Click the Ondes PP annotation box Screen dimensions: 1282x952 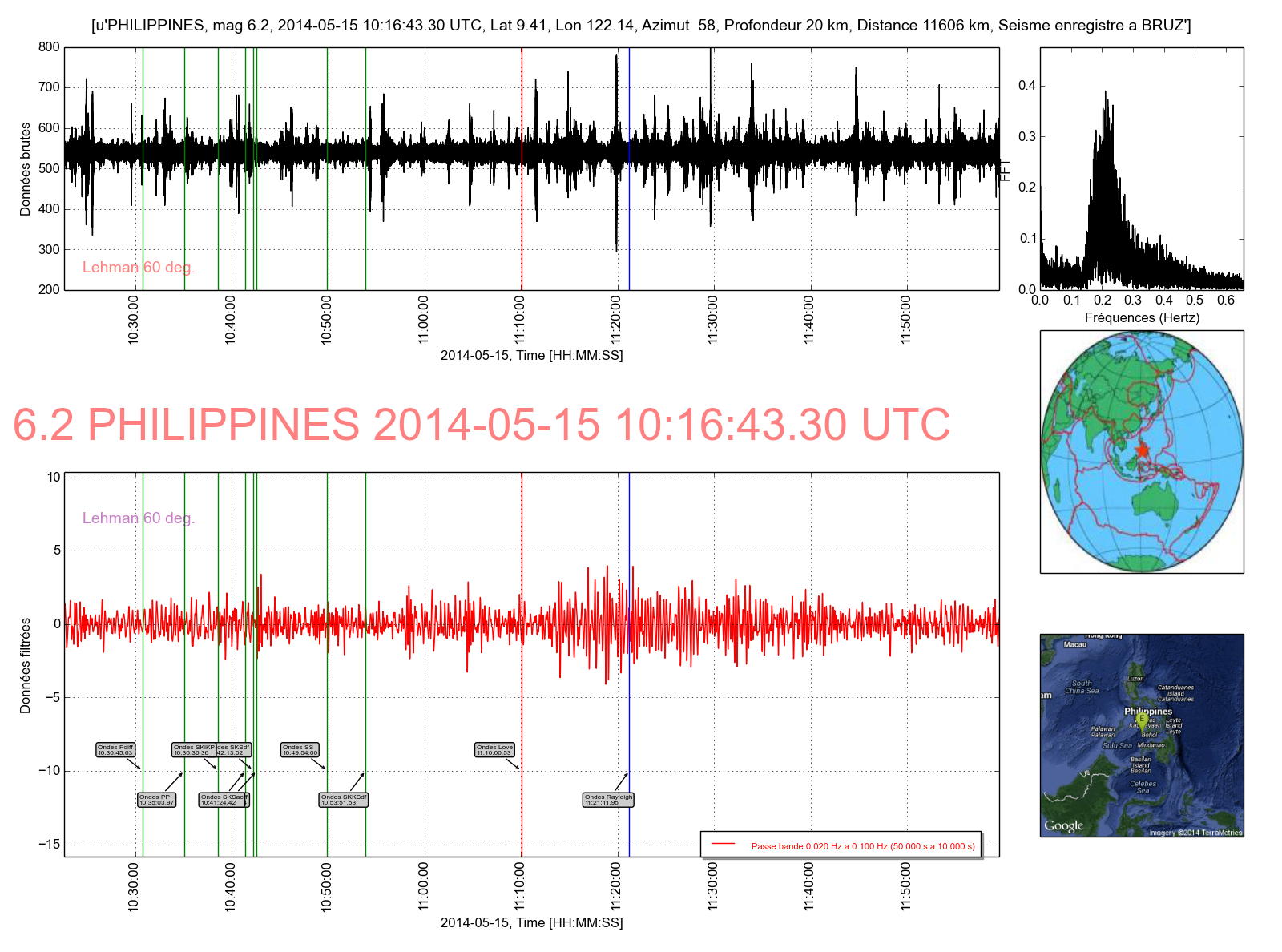(x=156, y=800)
